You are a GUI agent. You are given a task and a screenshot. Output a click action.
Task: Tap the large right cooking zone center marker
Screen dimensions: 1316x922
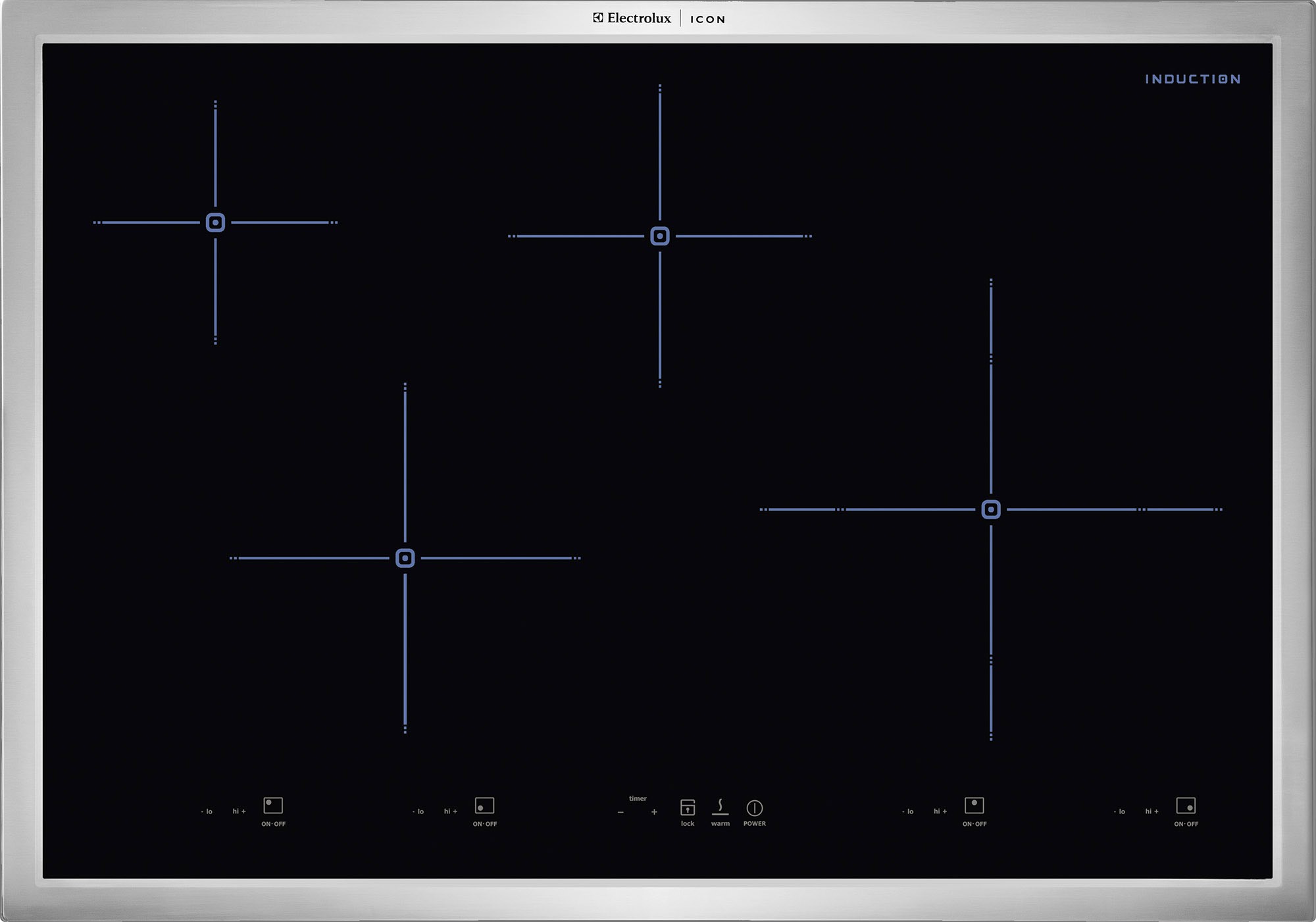click(x=990, y=509)
